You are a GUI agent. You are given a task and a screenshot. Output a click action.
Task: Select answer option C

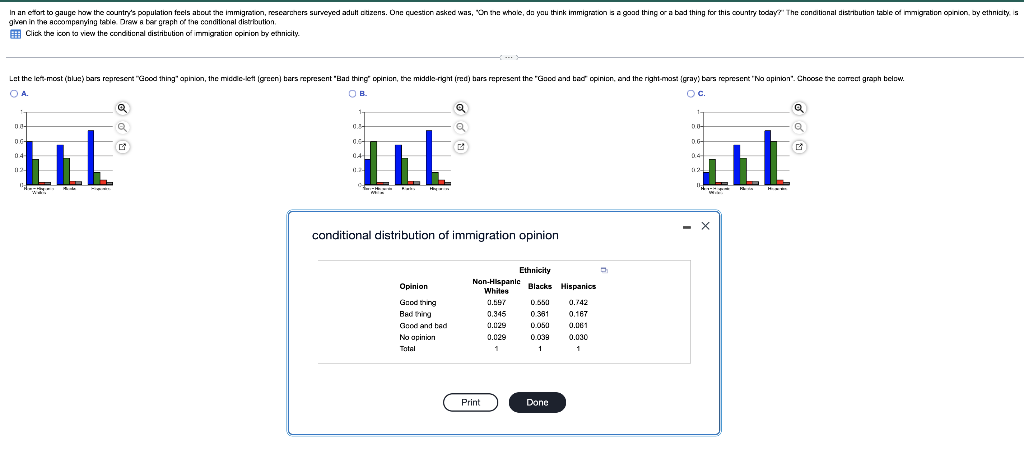692,94
